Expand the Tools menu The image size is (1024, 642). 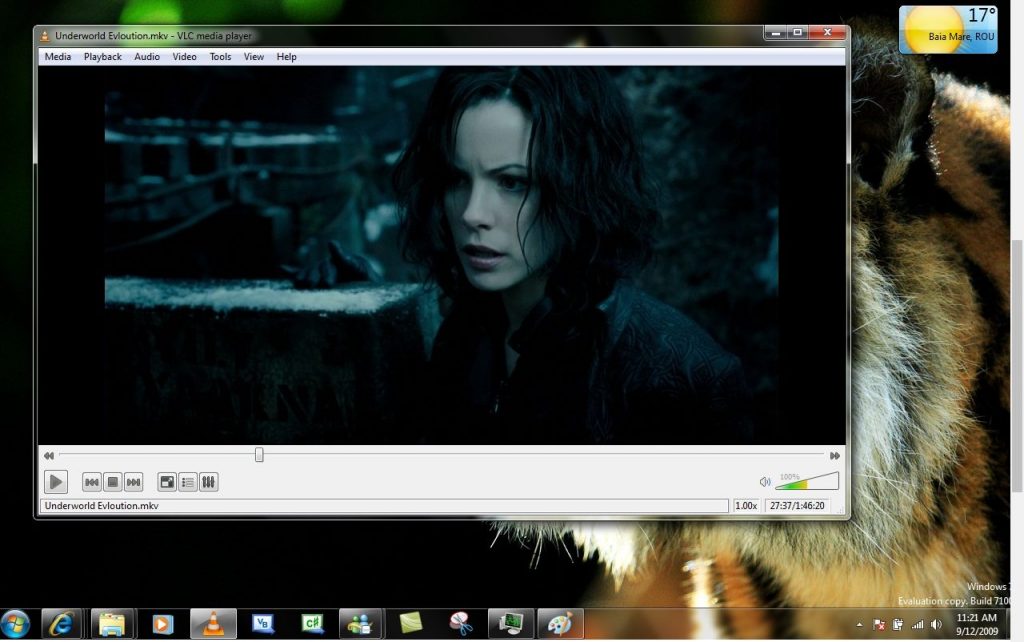[x=220, y=57]
